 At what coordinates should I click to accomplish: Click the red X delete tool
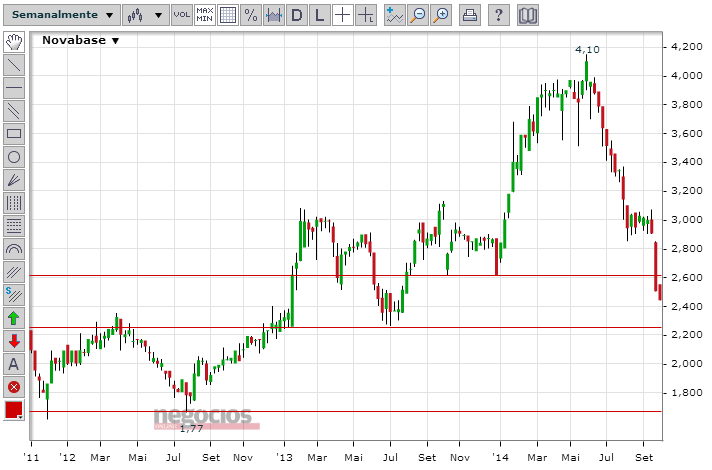(14, 387)
